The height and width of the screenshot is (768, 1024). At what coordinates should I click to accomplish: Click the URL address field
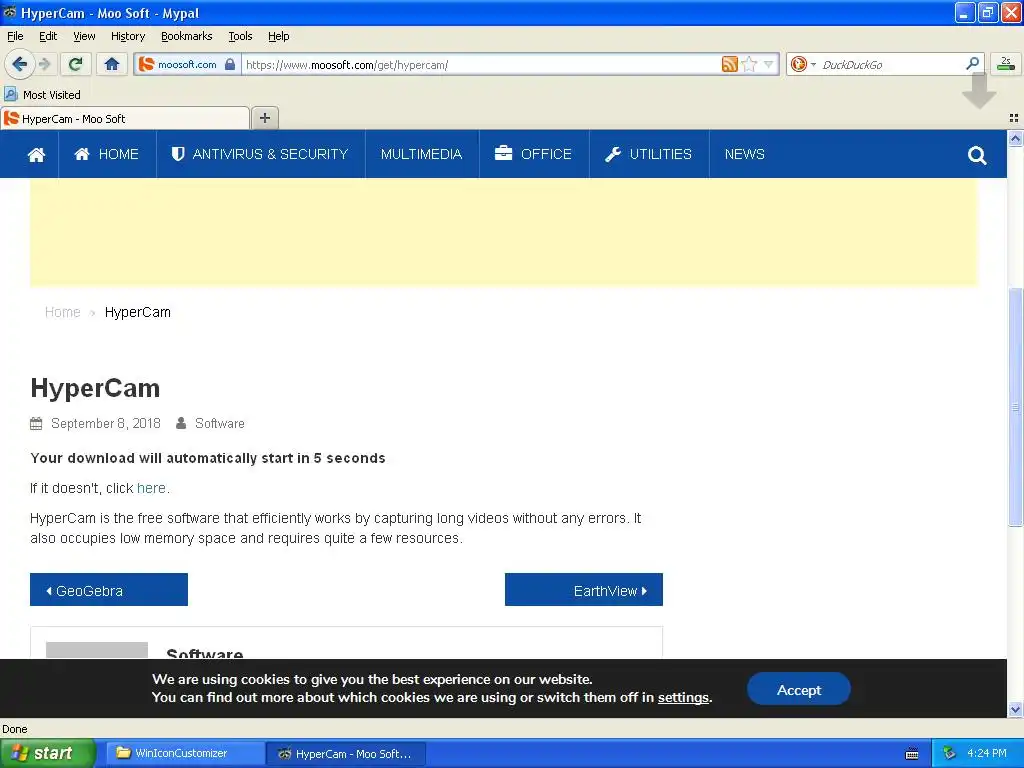click(482, 64)
